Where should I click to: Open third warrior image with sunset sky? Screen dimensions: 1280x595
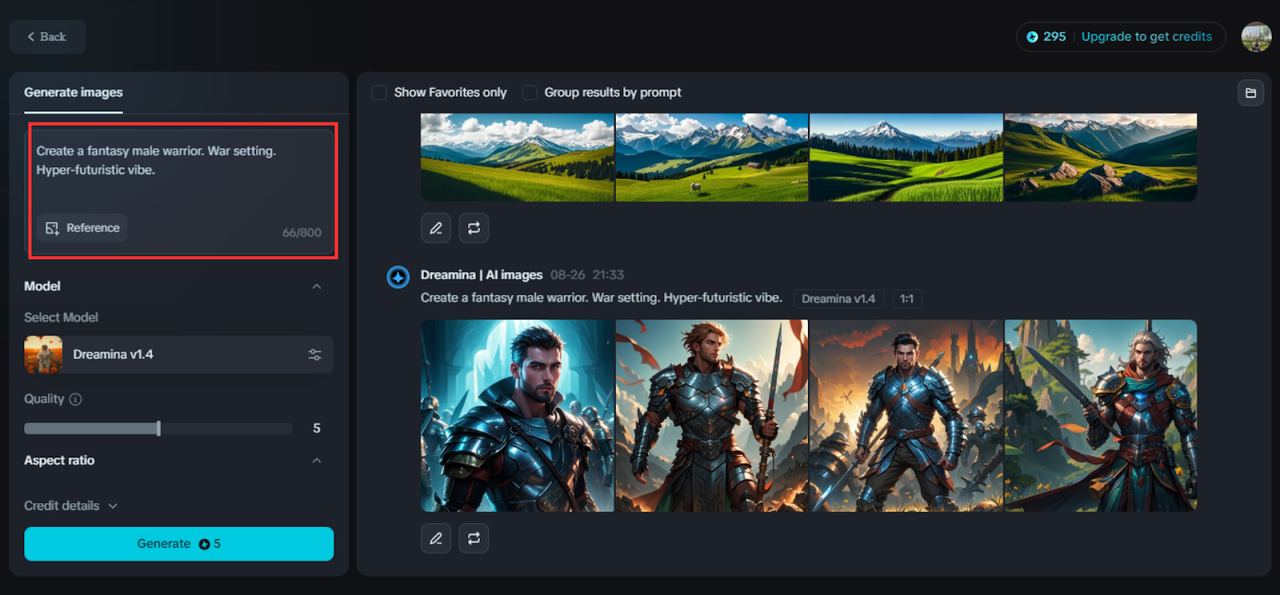coord(906,415)
